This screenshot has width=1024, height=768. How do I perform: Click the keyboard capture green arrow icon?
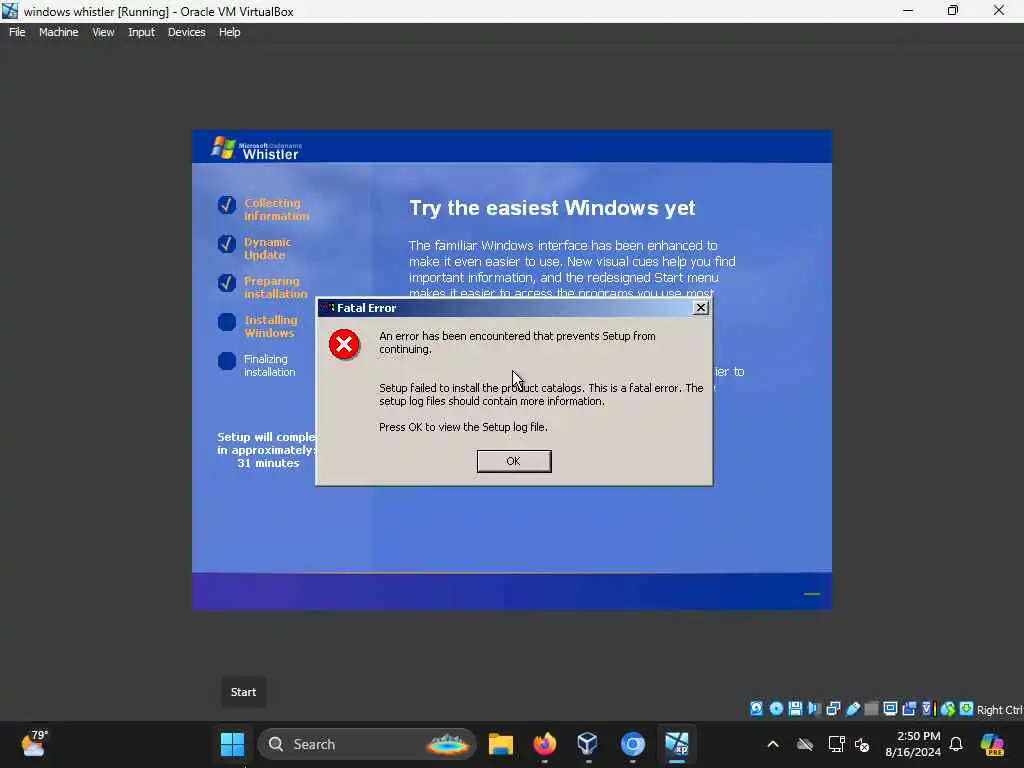pyautogui.click(x=967, y=709)
